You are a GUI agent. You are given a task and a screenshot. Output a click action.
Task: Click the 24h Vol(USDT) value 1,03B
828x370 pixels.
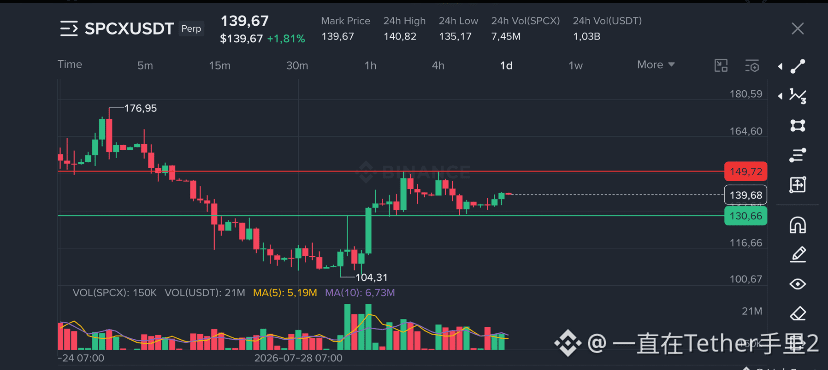587,37
